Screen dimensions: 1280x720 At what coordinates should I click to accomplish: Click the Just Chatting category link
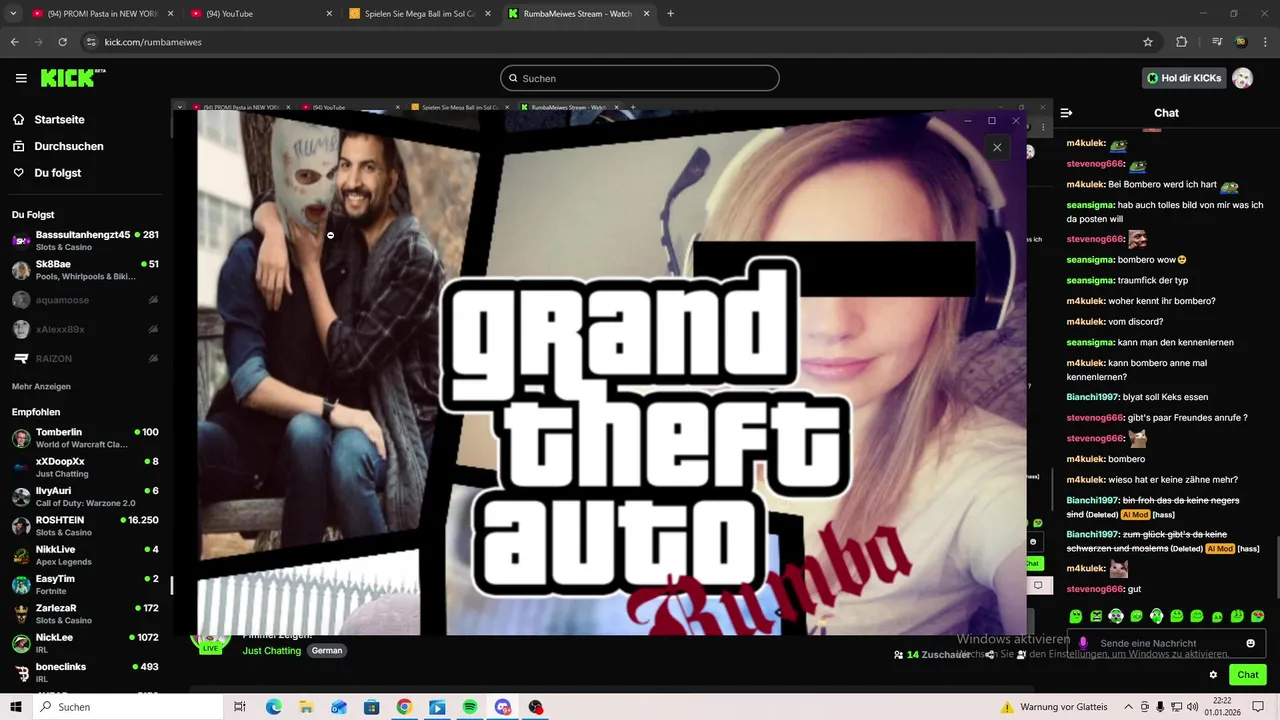[x=272, y=650]
